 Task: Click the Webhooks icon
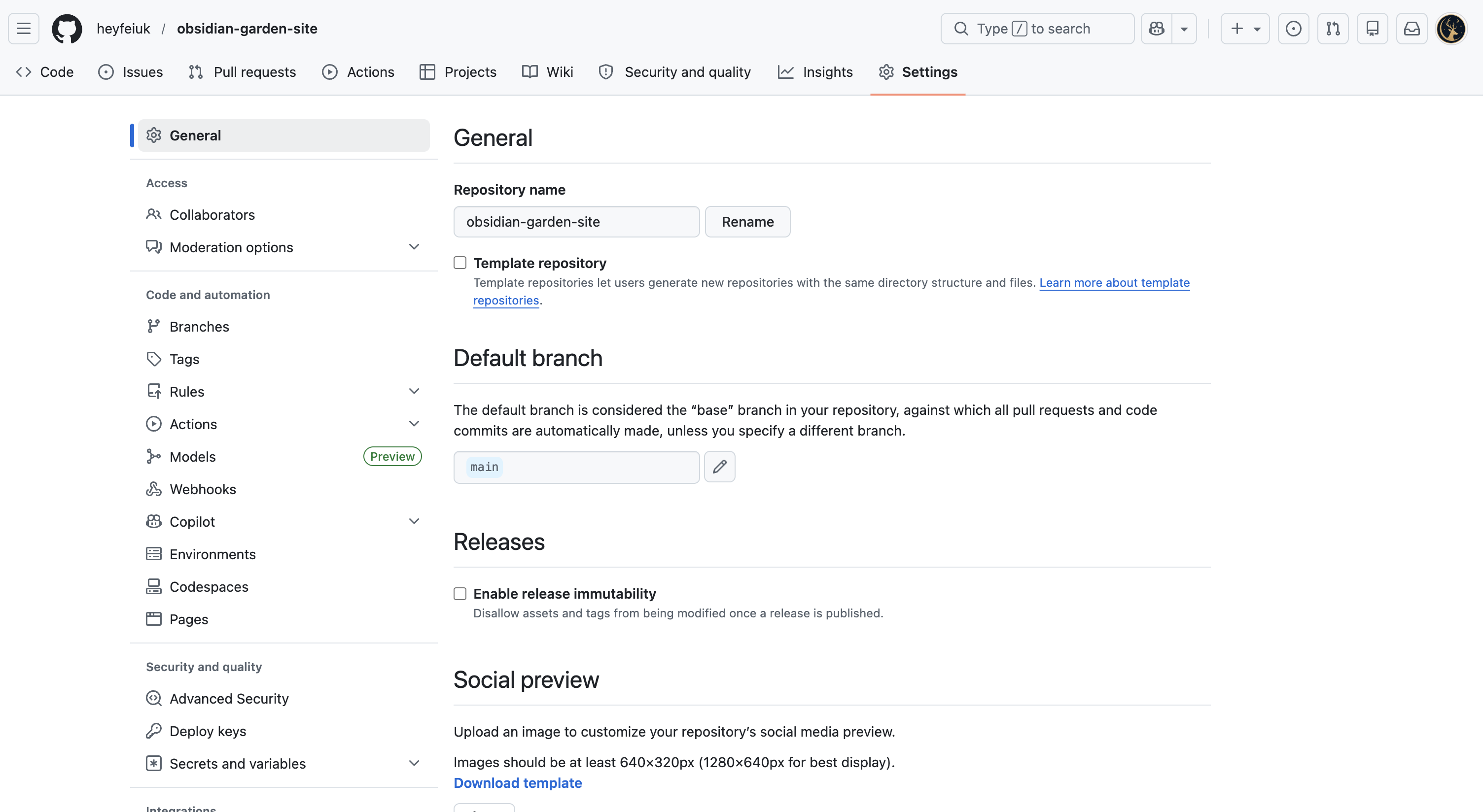[153, 489]
